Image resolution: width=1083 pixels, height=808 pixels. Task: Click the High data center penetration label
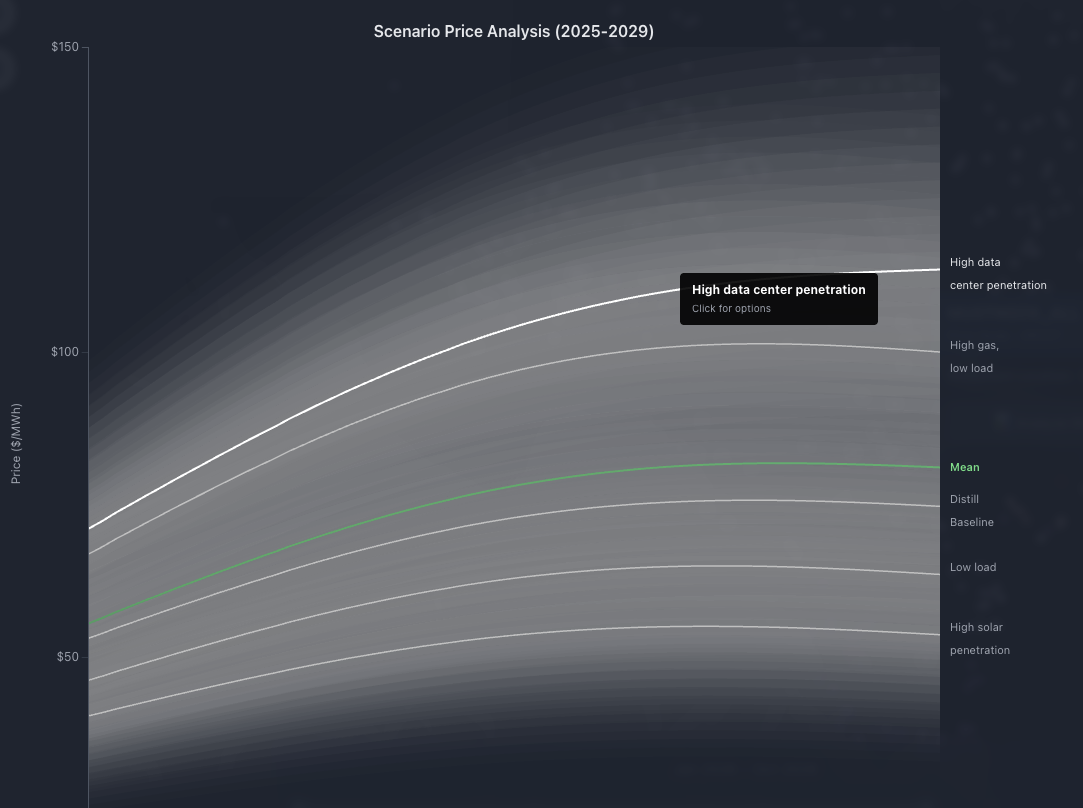coord(997,273)
